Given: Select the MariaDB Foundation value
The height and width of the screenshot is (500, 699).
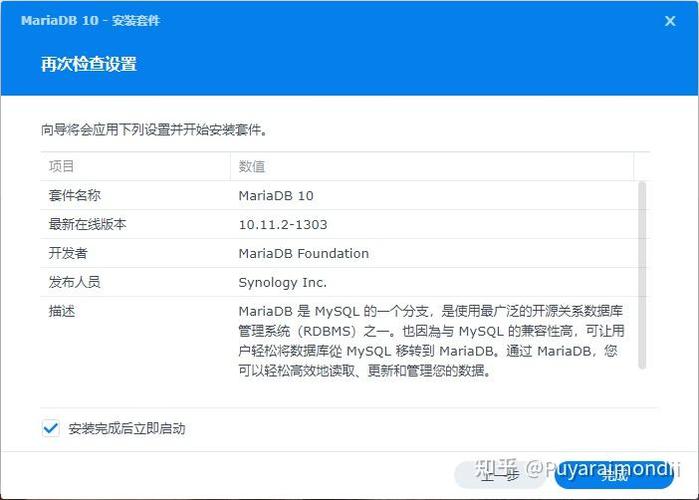Looking at the screenshot, I should (x=304, y=254).
